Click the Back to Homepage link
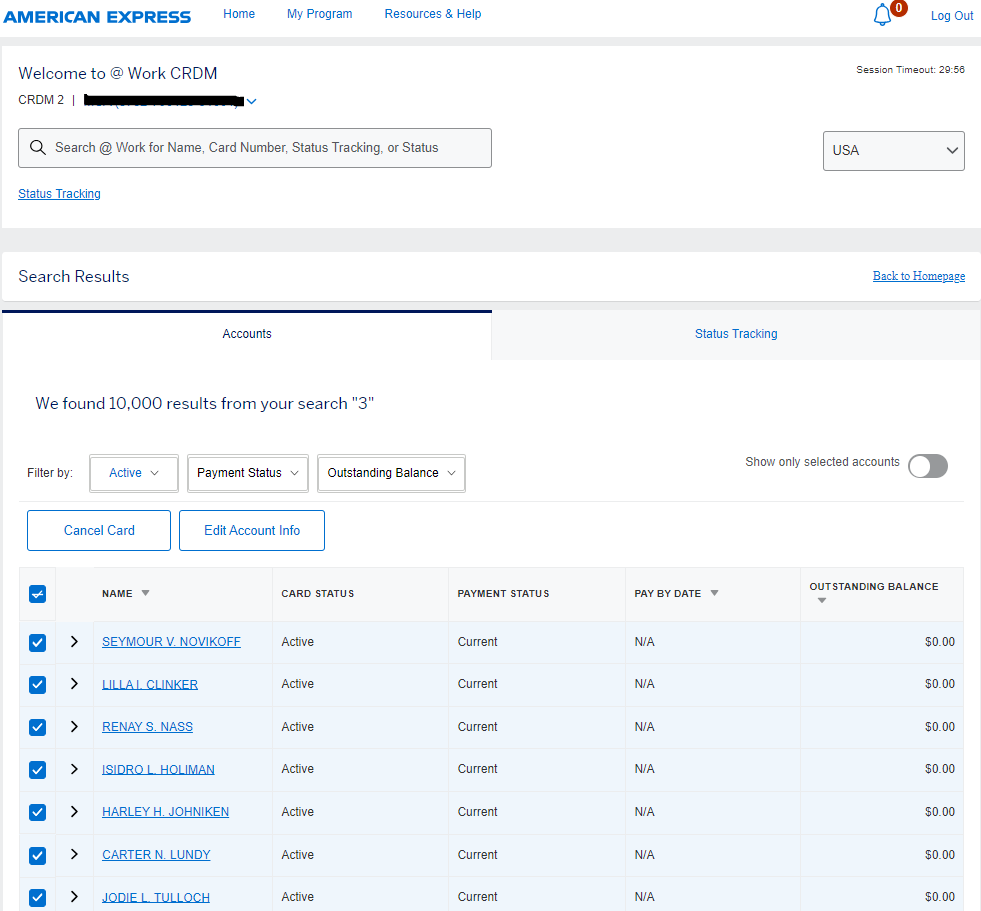Viewport: 981px width, 911px height. [918, 276]
